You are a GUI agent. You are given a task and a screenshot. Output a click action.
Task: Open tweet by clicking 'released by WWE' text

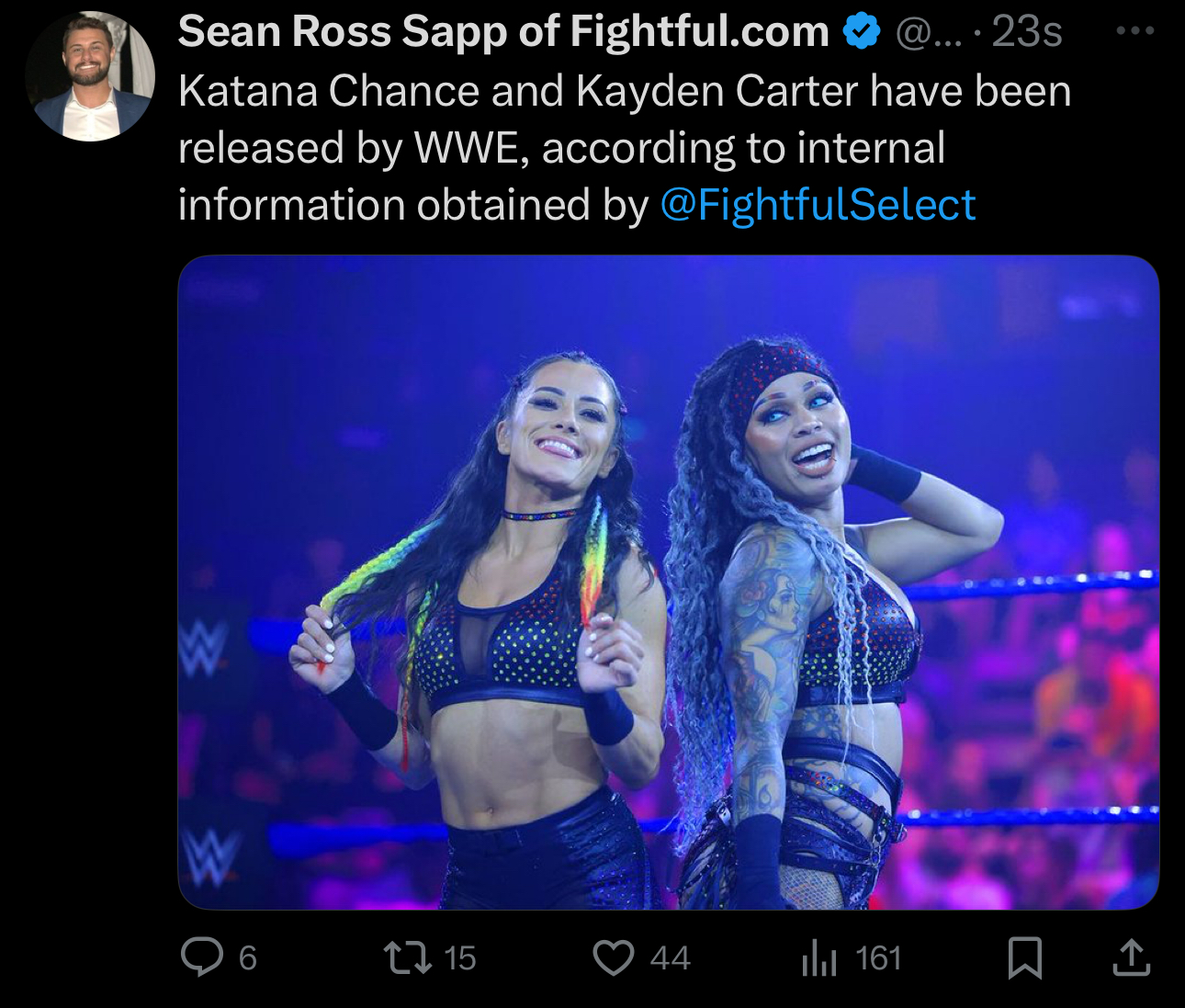pos(352,148)
